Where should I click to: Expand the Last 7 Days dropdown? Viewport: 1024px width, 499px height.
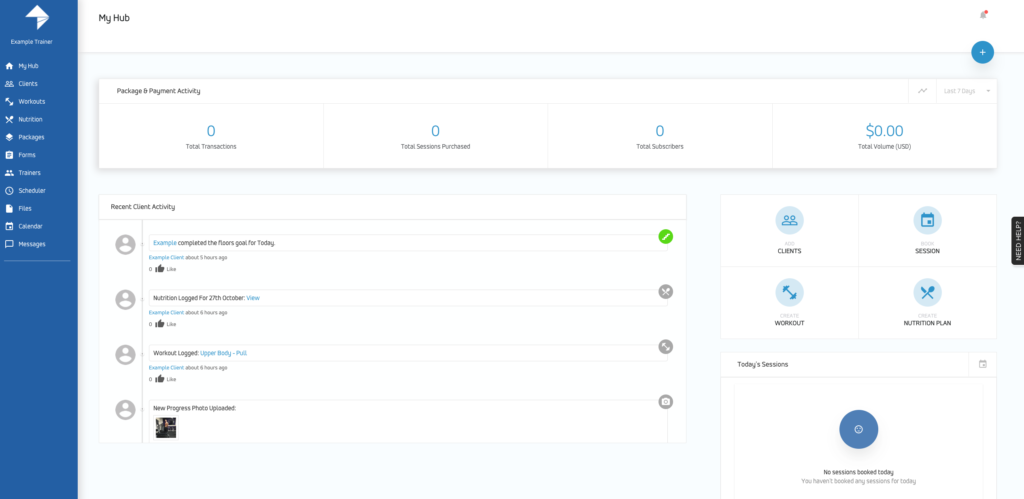[x=967, y=91]
